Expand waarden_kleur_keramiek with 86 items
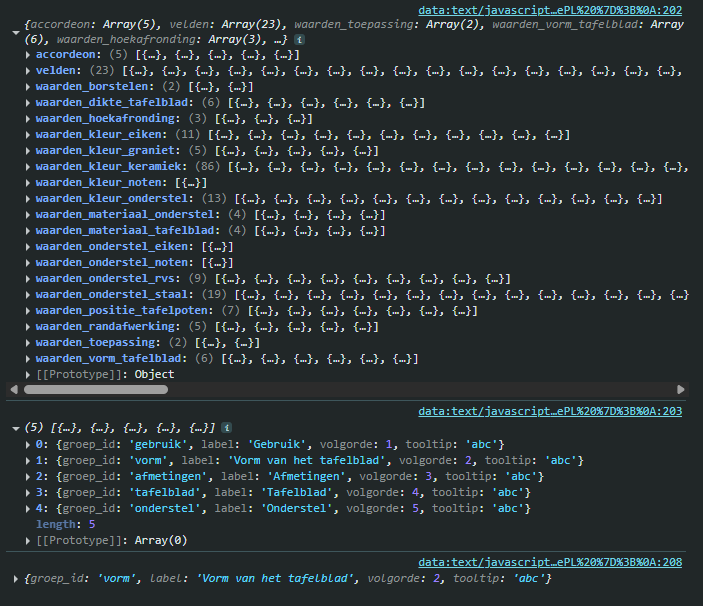The height and width of the screenshot is (606, 703). pos(28,167)
